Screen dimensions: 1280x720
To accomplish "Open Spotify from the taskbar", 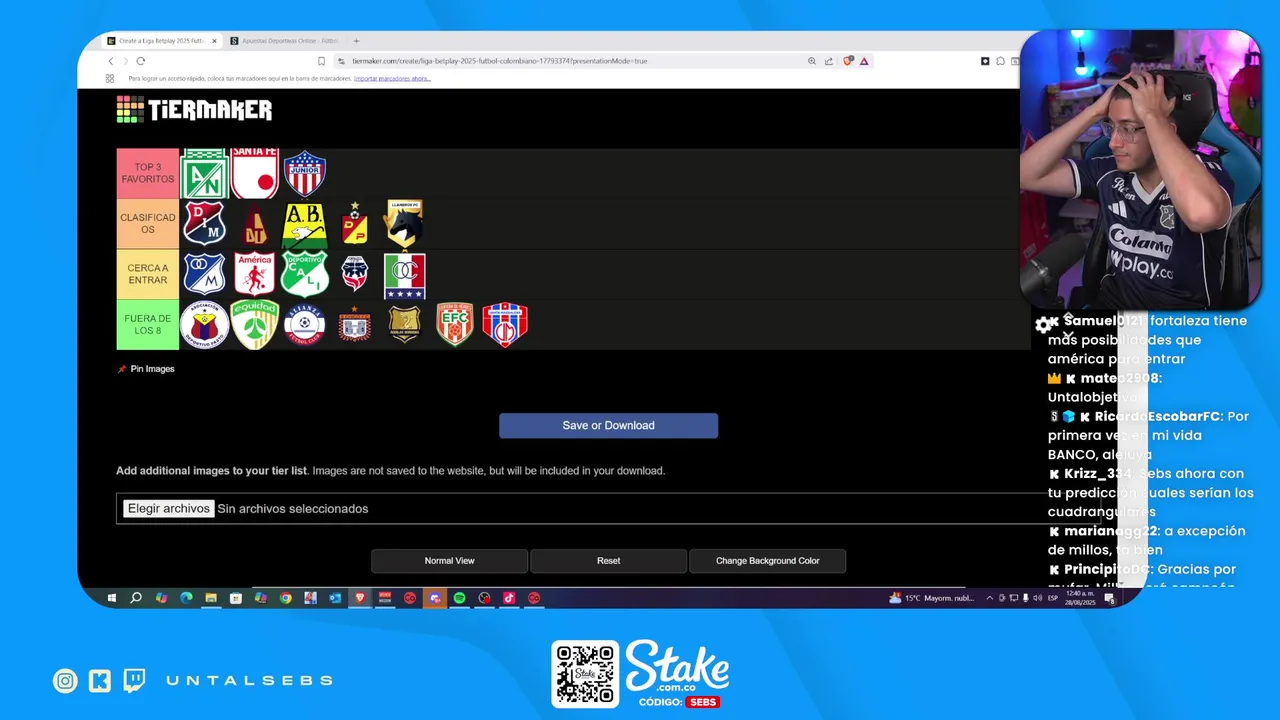I will pos(459,598).
